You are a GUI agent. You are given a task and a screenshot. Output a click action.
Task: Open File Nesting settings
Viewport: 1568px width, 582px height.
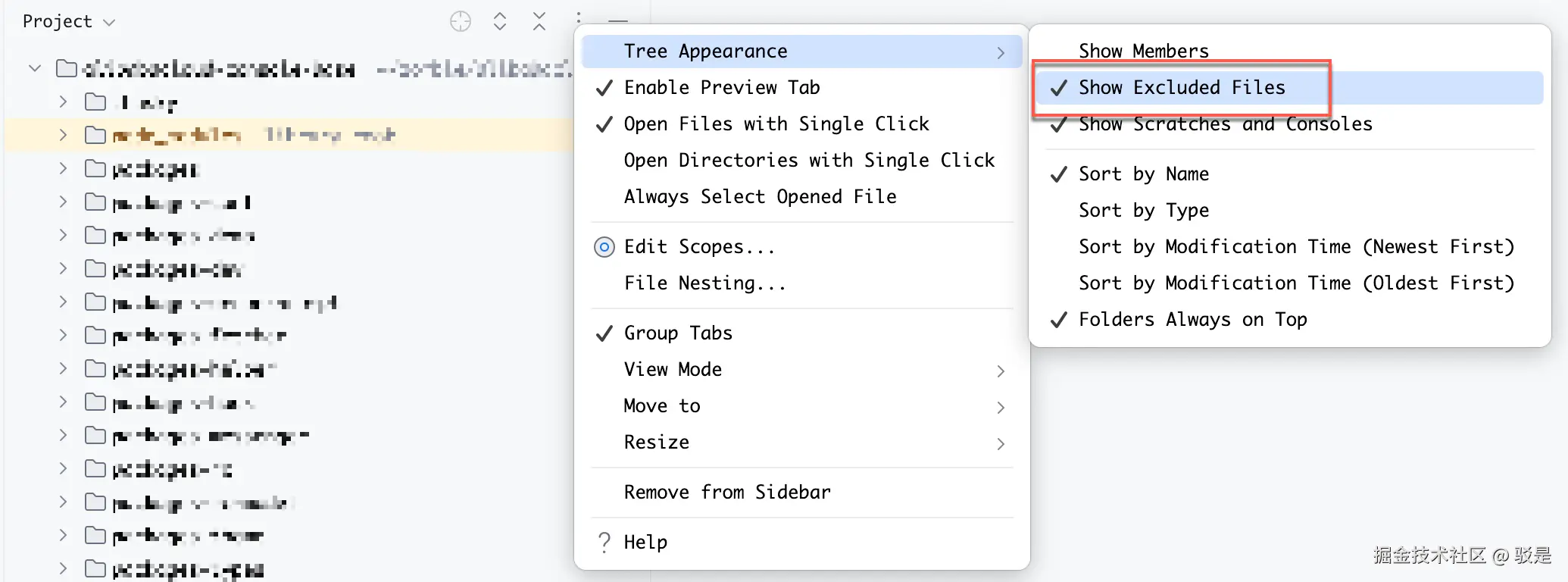tap(704, 283)
